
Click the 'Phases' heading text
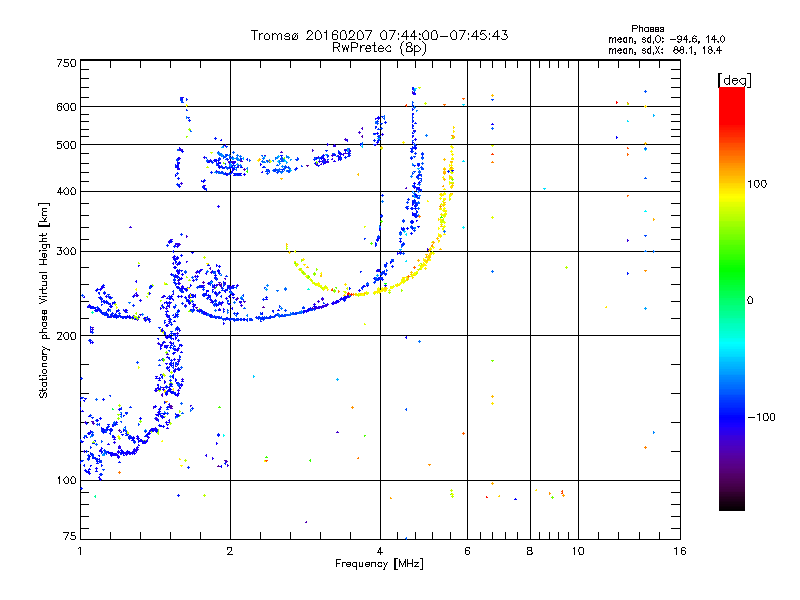pyautogui.click(x=647, y=29)
